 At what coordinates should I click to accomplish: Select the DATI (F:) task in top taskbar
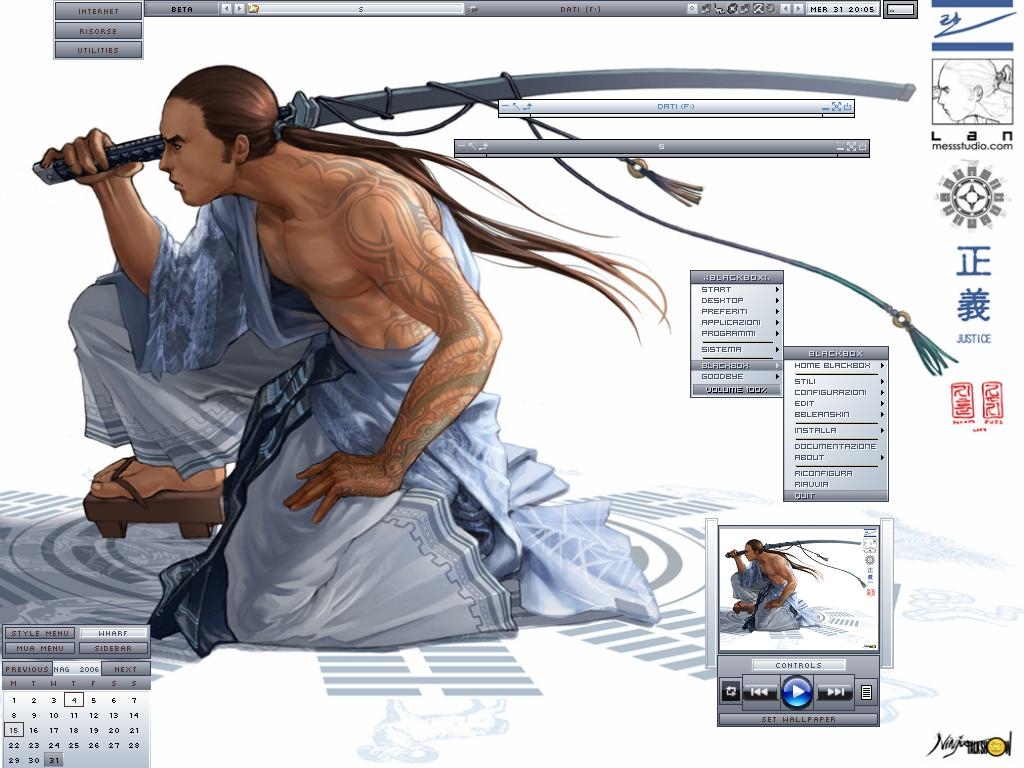[580, 9]
